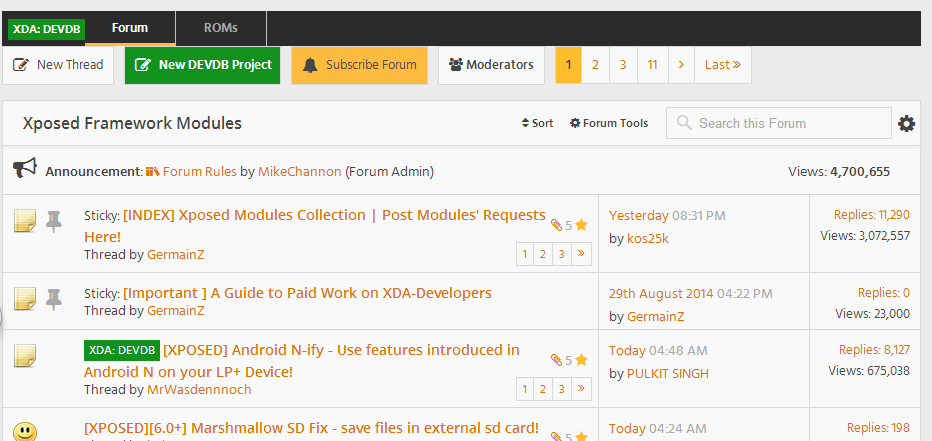This screenshot has height=441, width=932.
Task: Open page 2 of the Android N-ify thread
Action: coord(543,389)
